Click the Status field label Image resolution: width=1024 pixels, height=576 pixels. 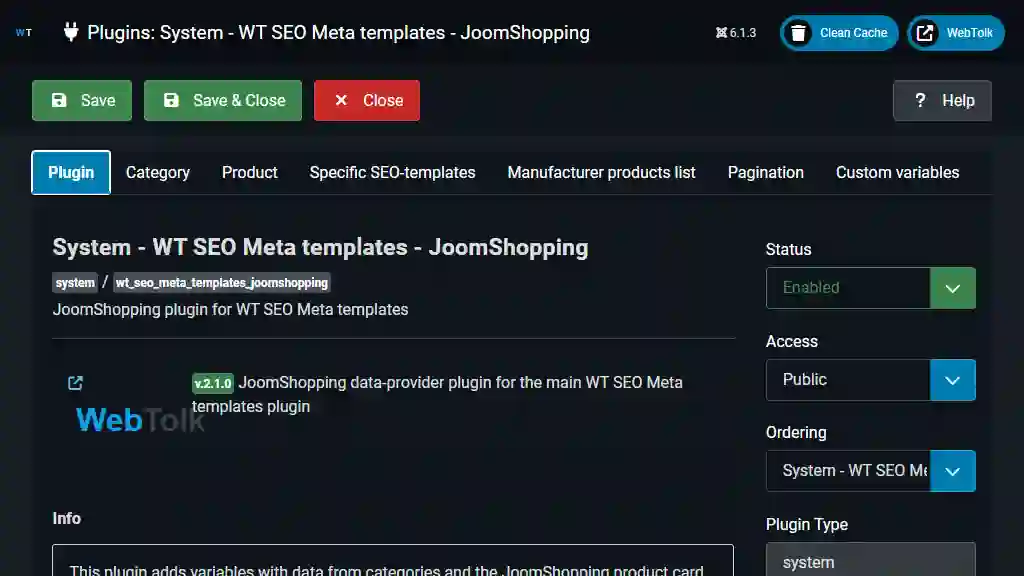(788, 249)
